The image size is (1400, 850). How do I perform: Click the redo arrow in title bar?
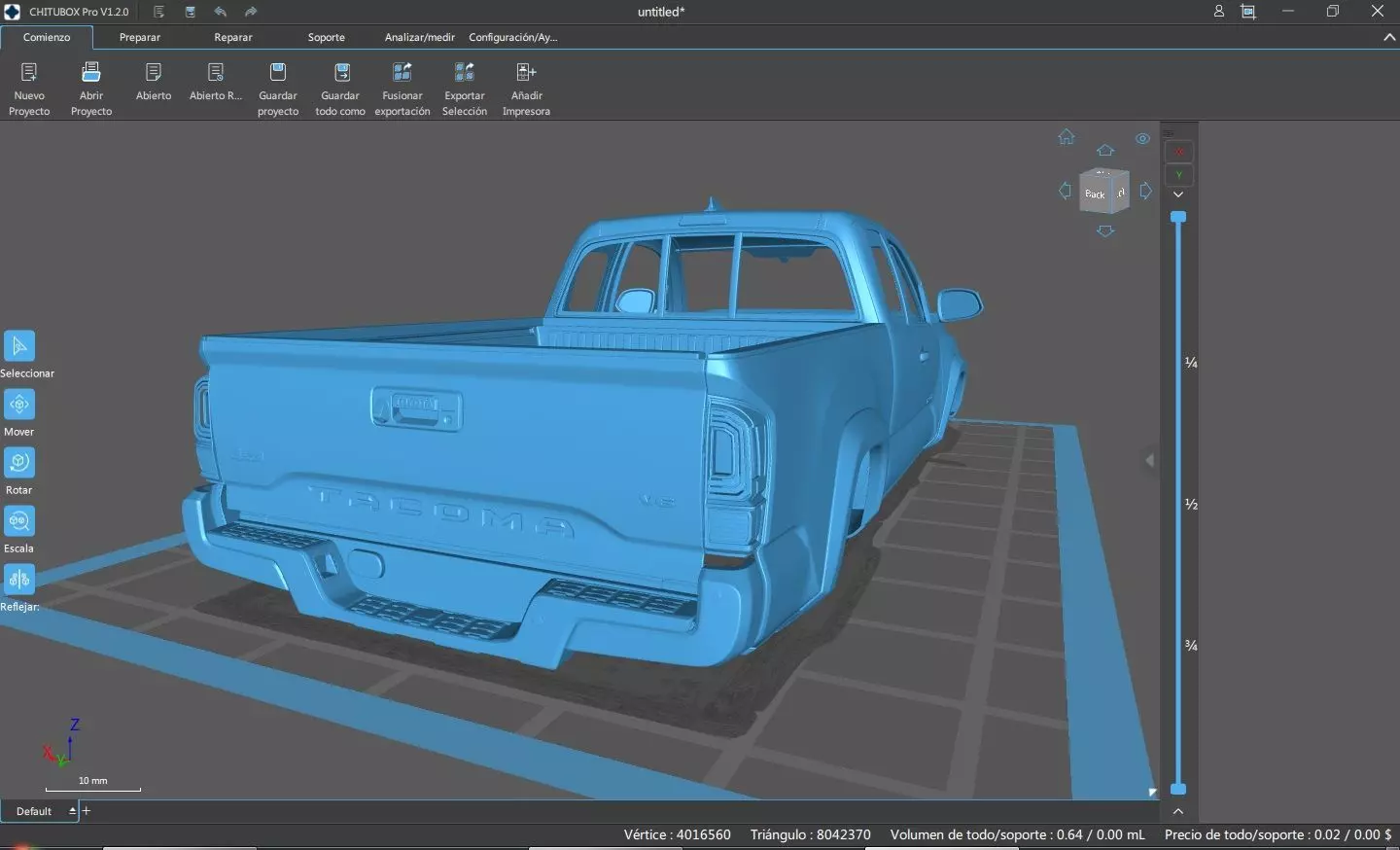[x=251, y=12]
